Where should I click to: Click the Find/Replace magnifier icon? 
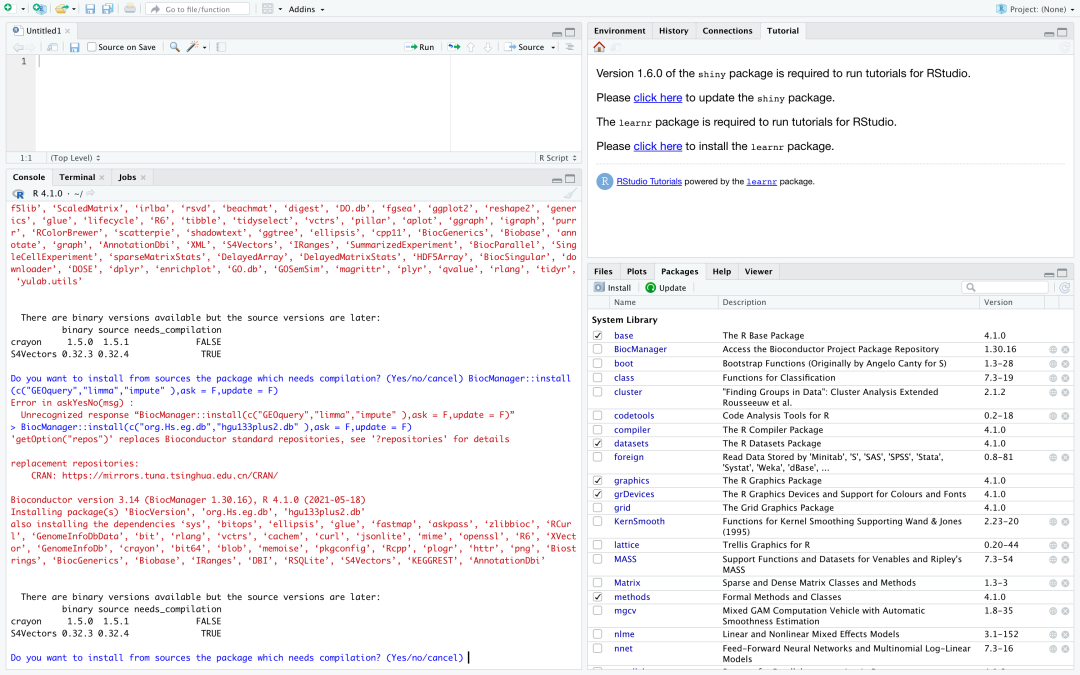(x=175, y=47)
